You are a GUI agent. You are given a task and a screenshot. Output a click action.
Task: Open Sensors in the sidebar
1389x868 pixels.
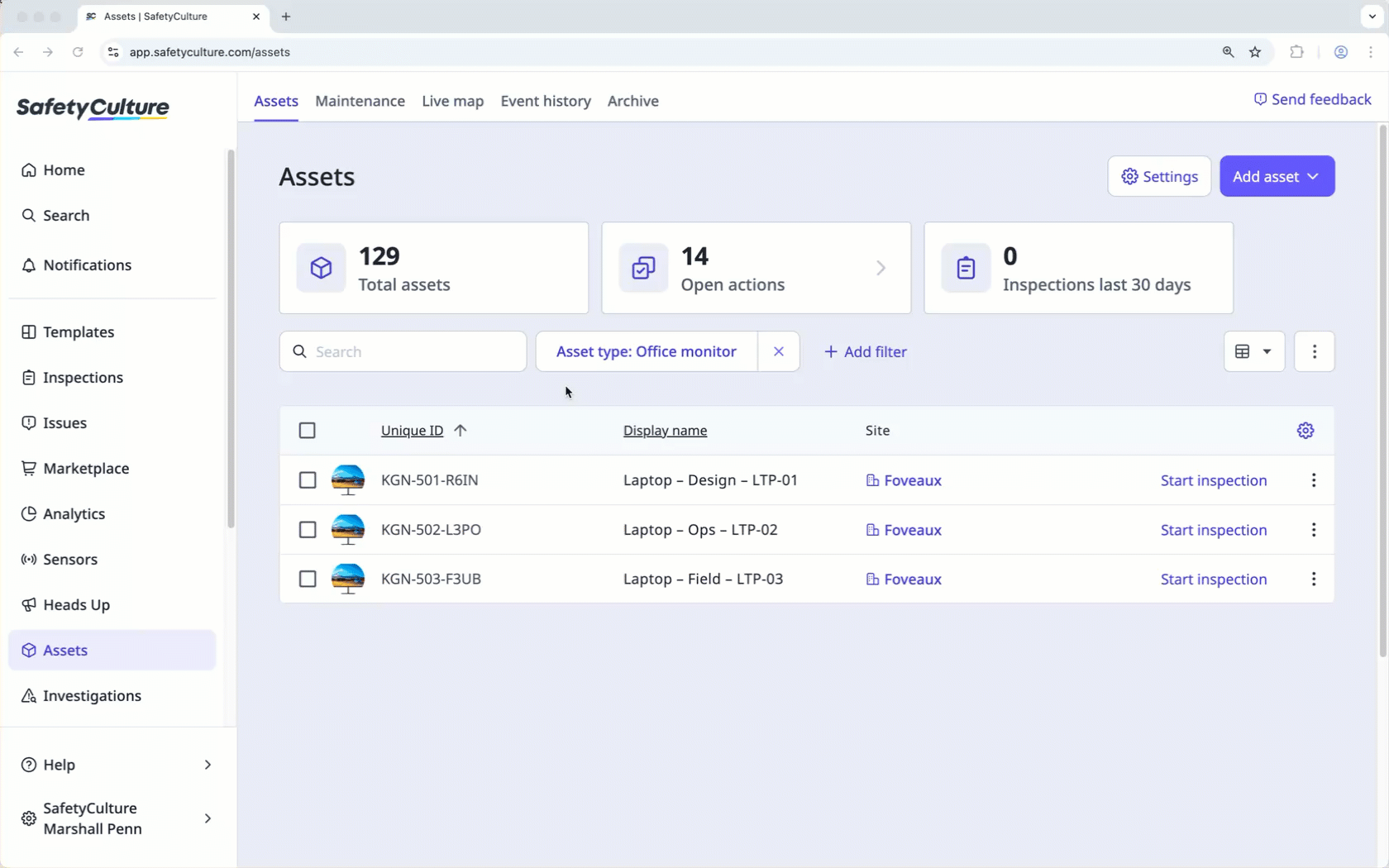click(x=60, y=559)
